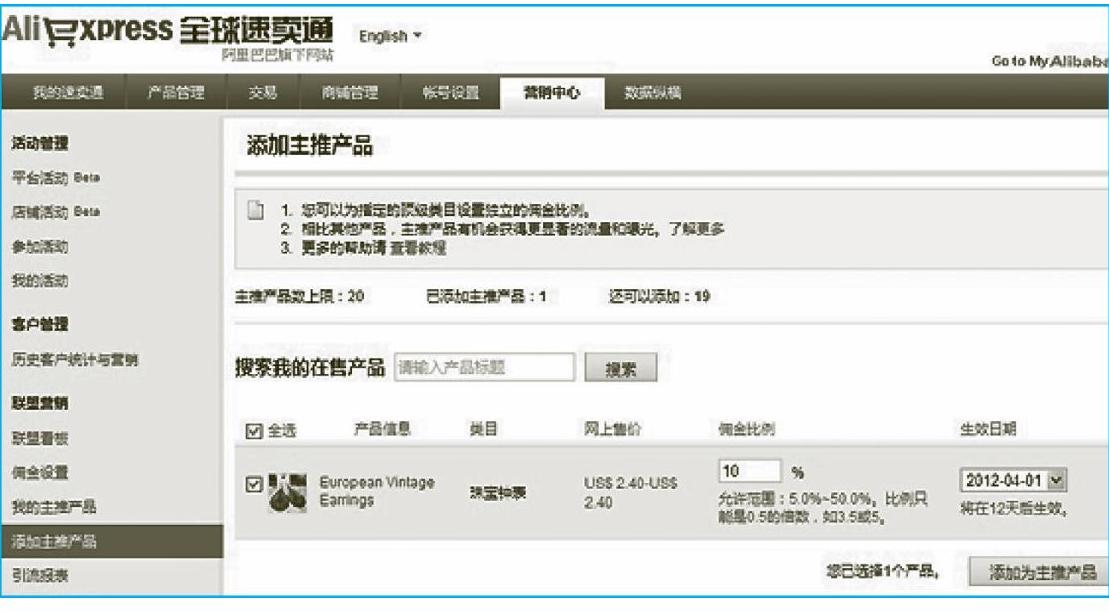Image resolution: width=1109 pixels, height=613 pixels.
Task: Select 添加主推产品 in sidebar
Action: click(112, 542)
